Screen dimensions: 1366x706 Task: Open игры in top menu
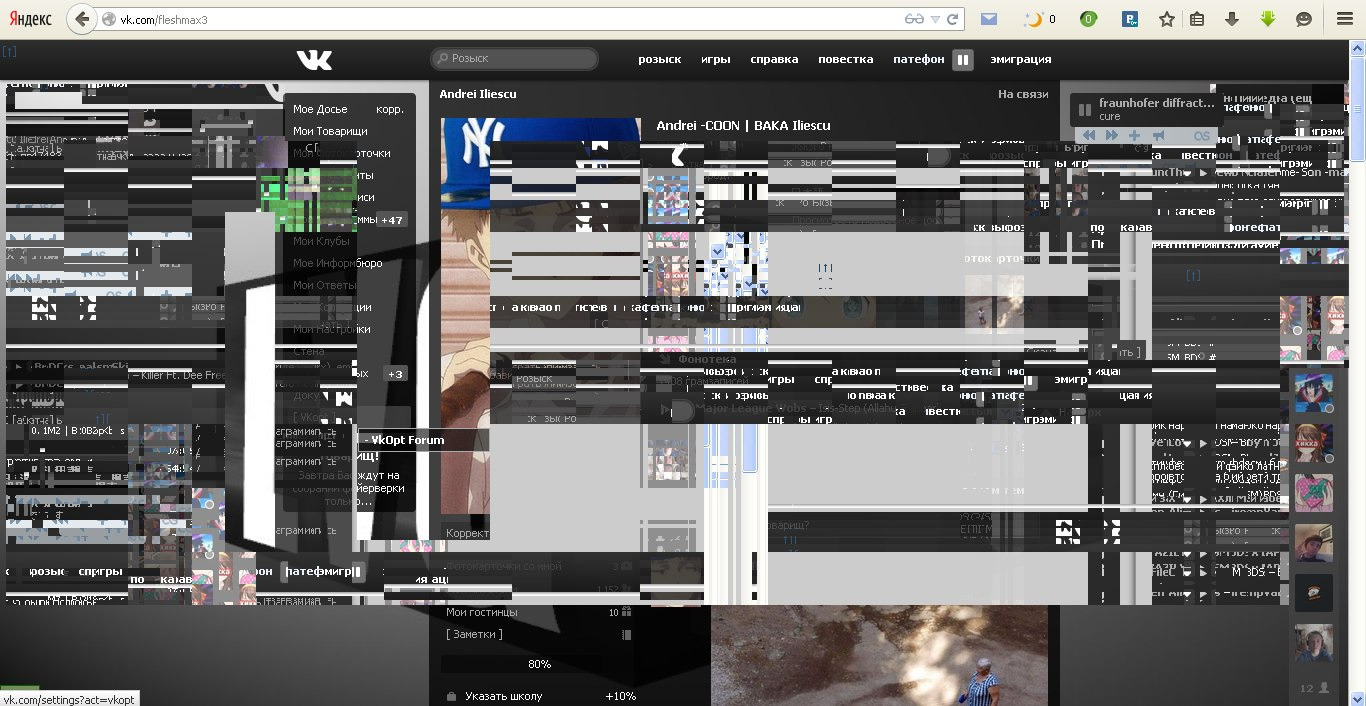click(715, 59)
